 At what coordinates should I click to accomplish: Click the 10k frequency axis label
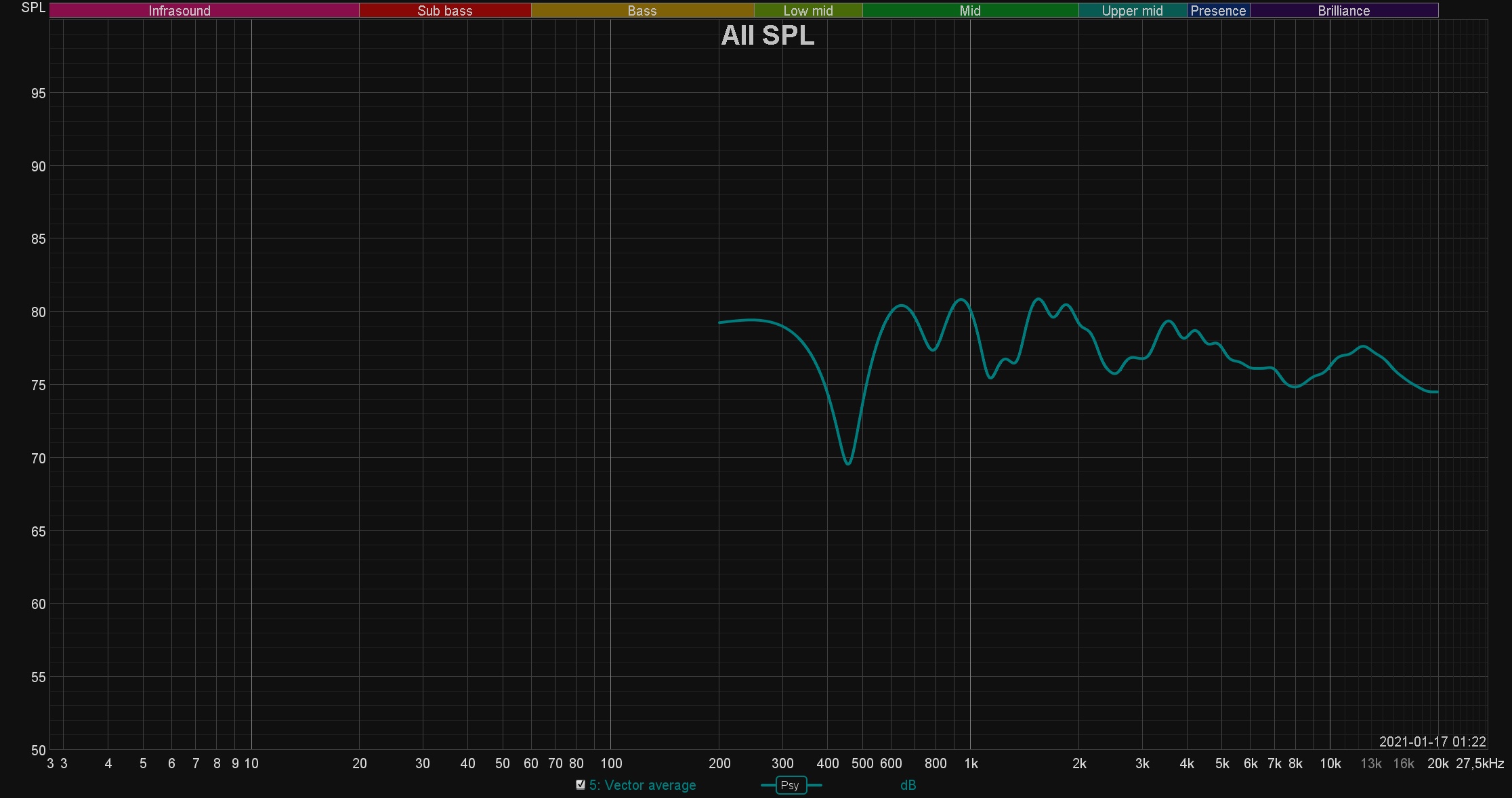[x=1330, y=763]
